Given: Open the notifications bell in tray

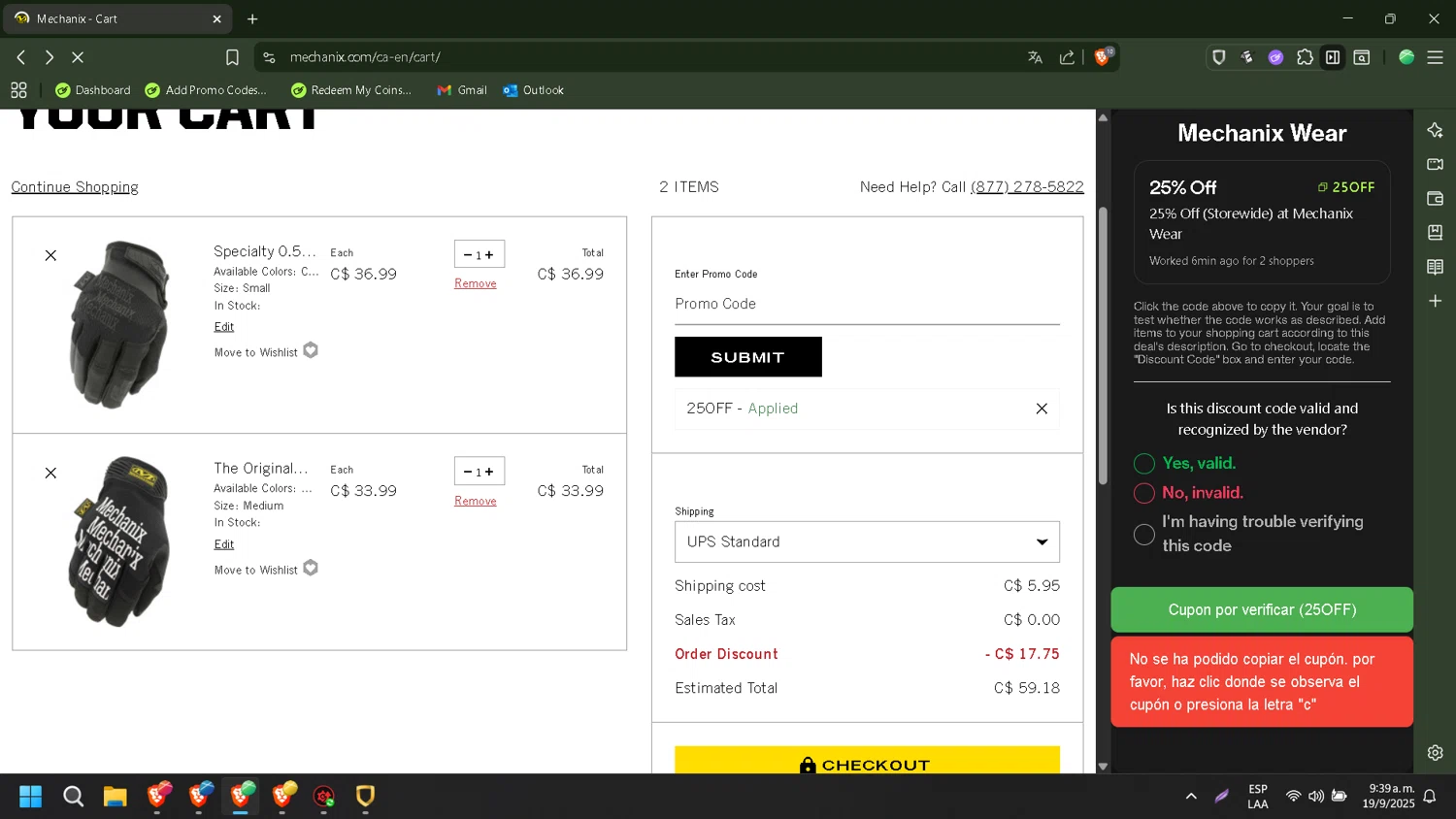Looking at the screenshot, I should click(1429, 796).
